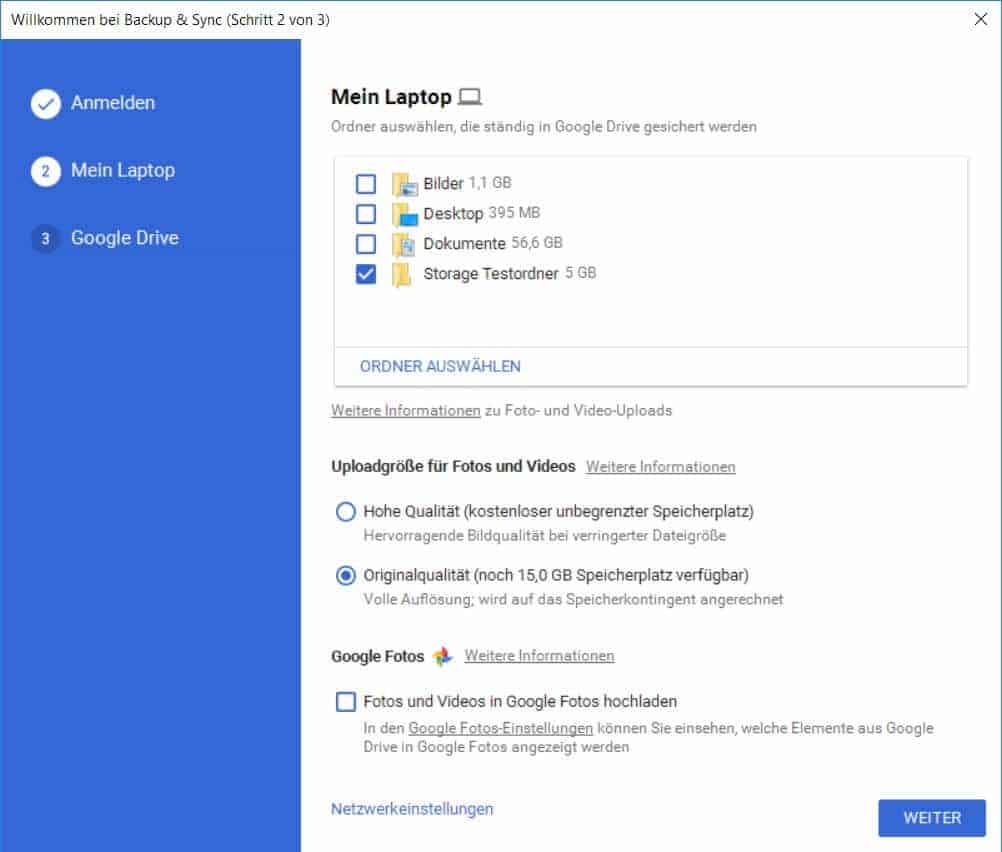This screenshot has height=852, width=1002.
Task: Click the Desktop size value 395 MB
Action: (514, 213)
